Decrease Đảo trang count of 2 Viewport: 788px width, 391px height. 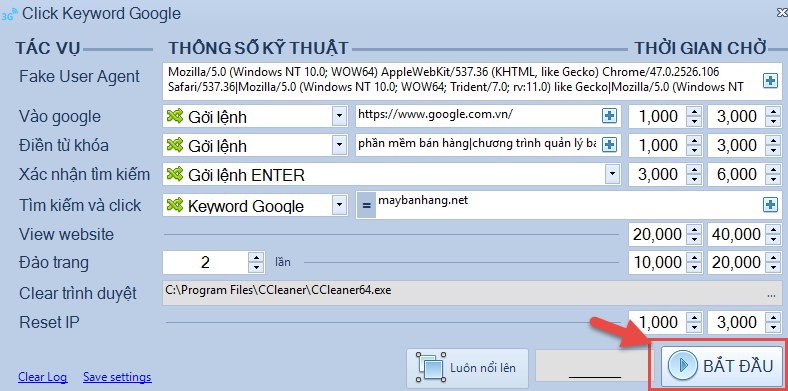tap(256, 267)
